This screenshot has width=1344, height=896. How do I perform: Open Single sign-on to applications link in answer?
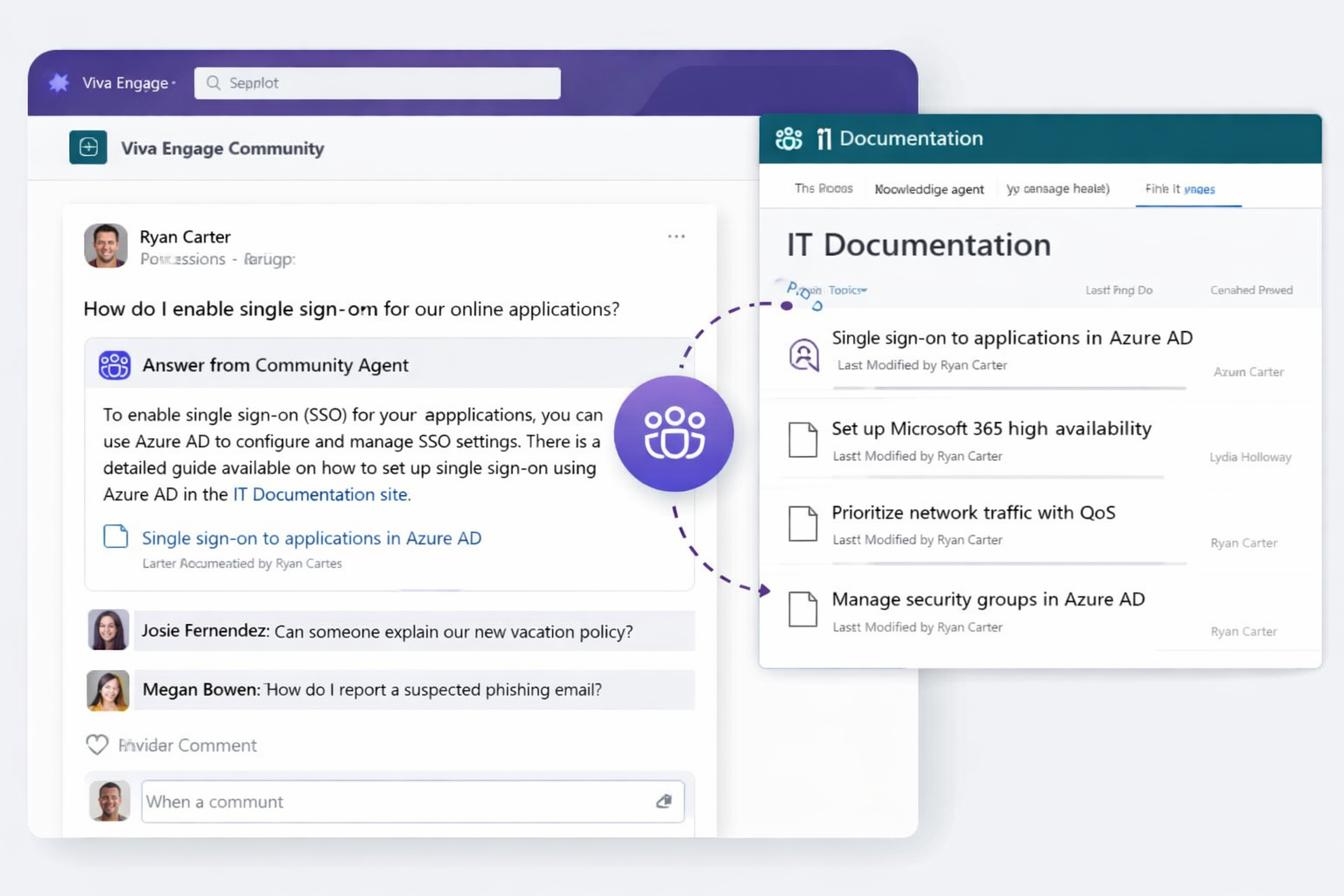311,538
